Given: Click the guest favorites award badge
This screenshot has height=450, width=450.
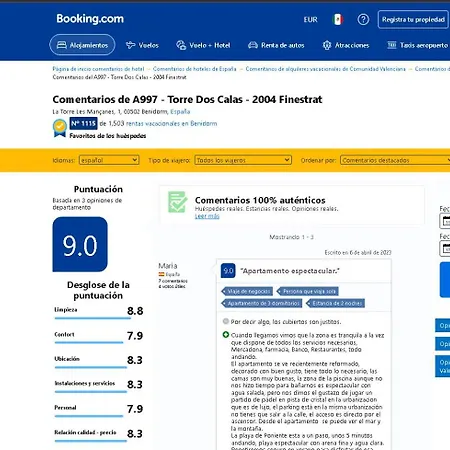Looking at the screenshot, I should click(x=60, y=128).
